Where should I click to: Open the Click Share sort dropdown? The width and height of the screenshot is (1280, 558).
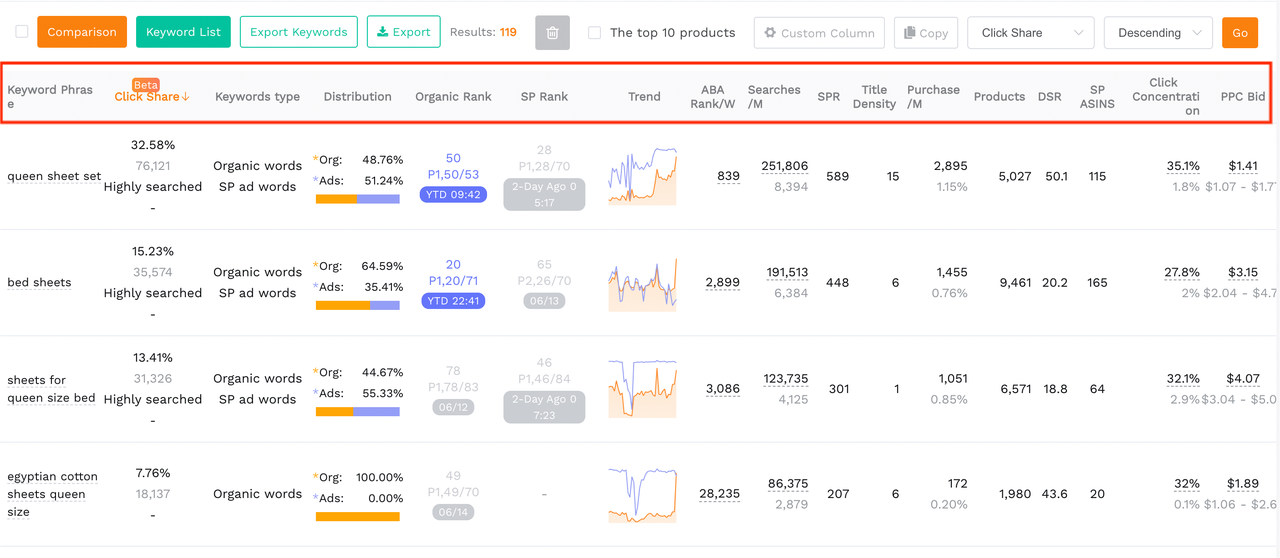click(1031, 33)
